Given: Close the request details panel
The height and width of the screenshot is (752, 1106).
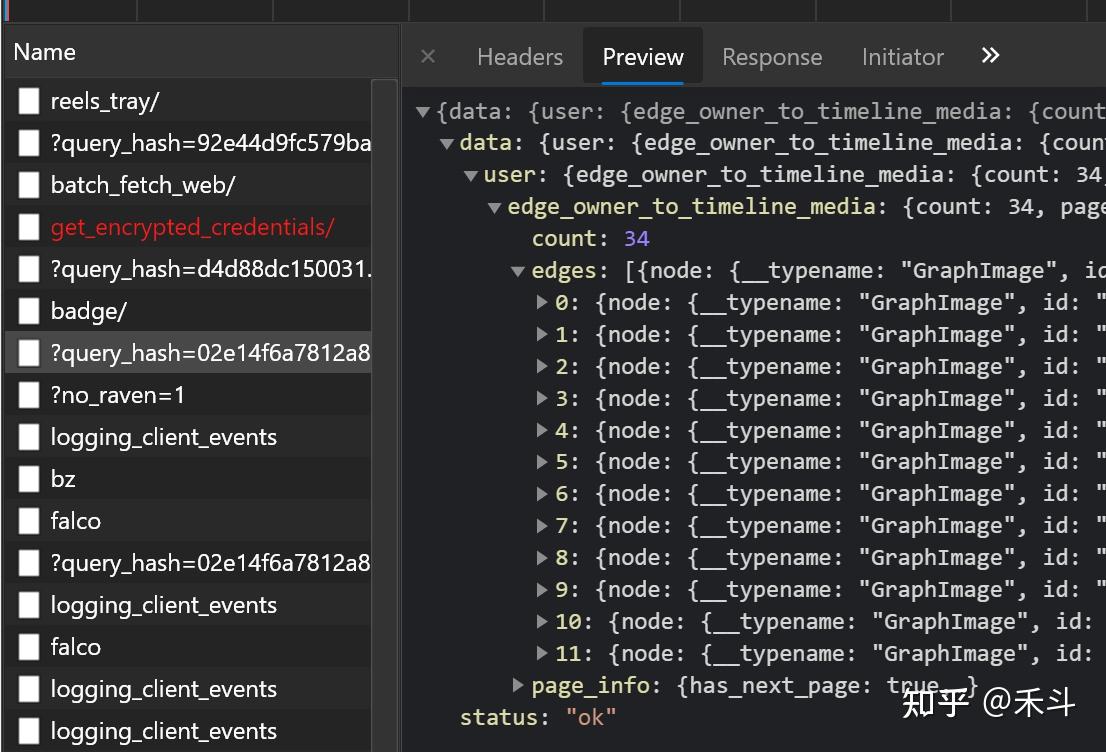Looking at the screenshot, I should 427,56.
